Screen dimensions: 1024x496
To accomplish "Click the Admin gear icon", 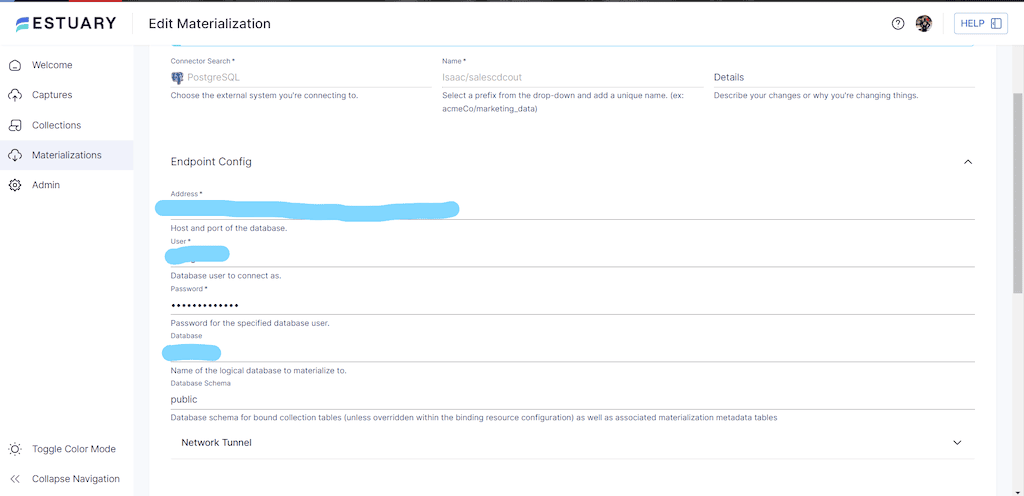I will 15,185.
